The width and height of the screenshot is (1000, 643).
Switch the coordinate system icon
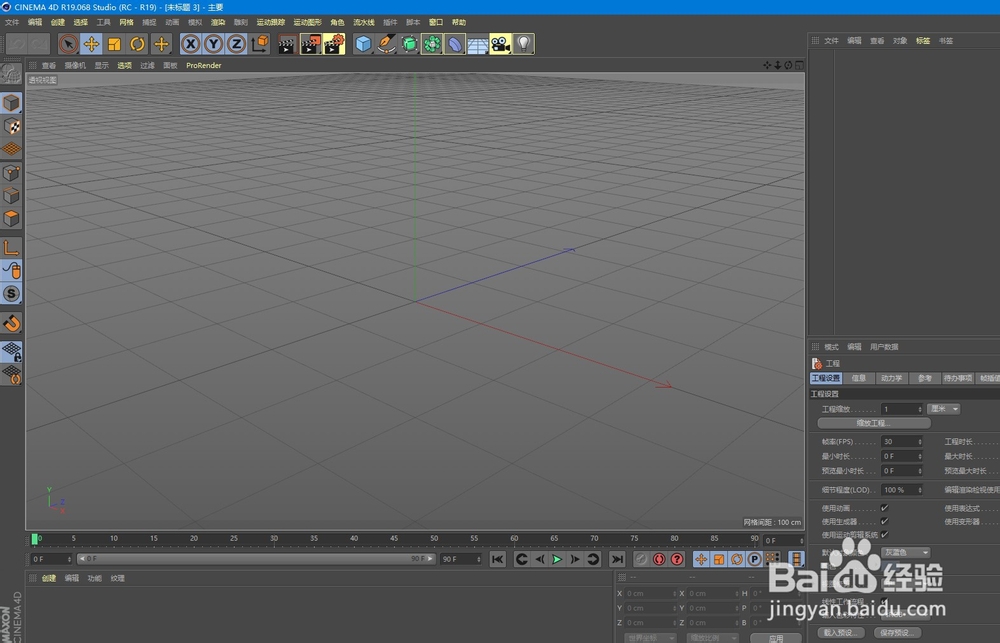[260, 44]
